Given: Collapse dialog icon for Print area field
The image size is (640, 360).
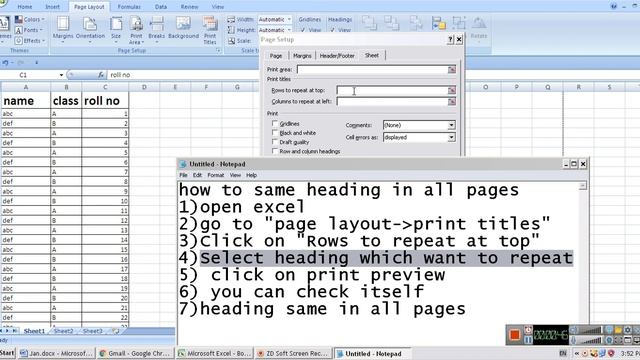Looking at the screenshot, I should 451,69.
